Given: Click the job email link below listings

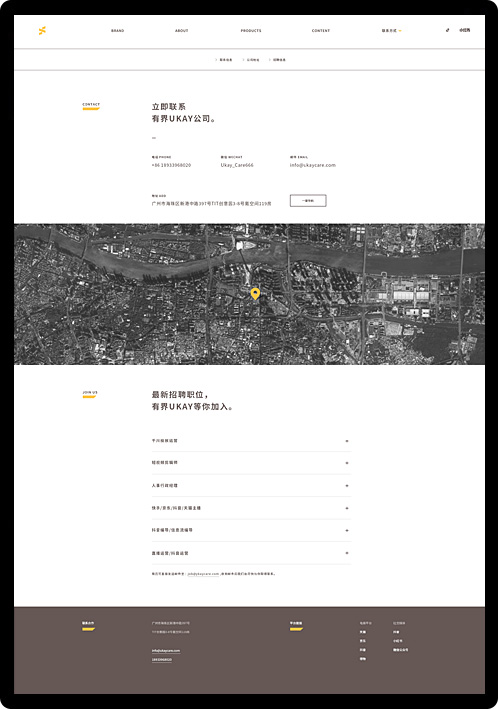Looking at the screenshot, I should point(204,574).
